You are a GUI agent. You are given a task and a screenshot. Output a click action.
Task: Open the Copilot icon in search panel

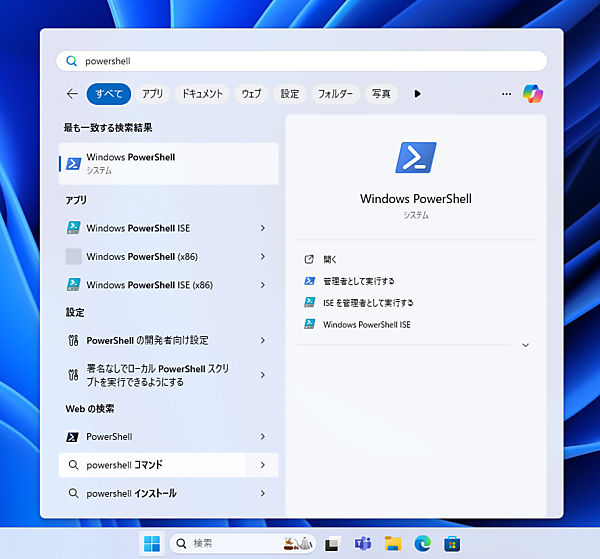tap(533, 93)
